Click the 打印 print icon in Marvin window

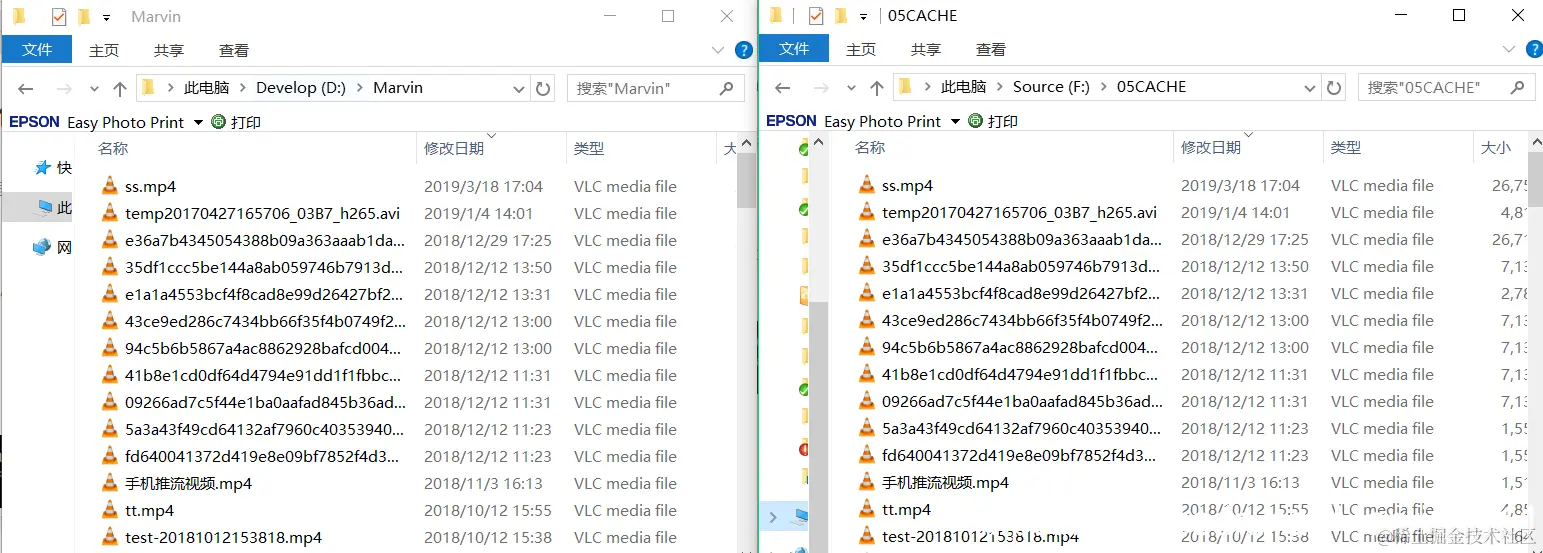[x=219, y=122]
